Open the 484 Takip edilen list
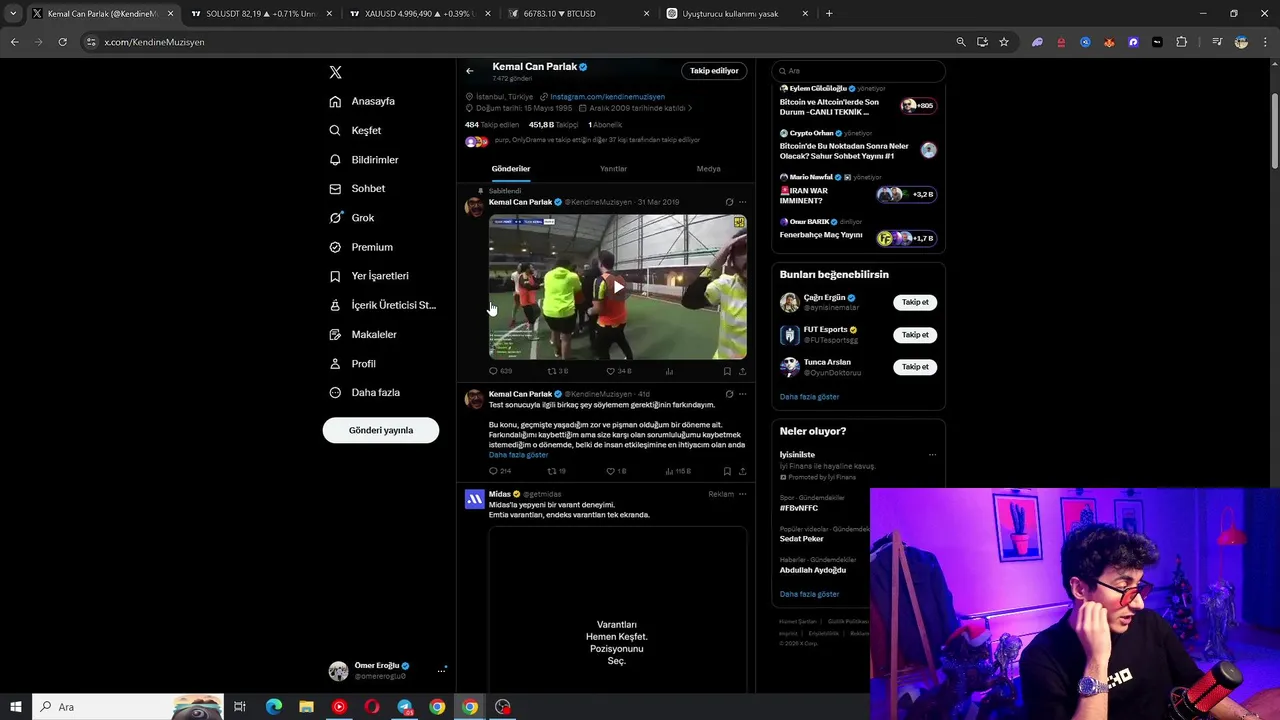Image resolution: width=1280 pixels, height=720 pixels. point(492,125)
